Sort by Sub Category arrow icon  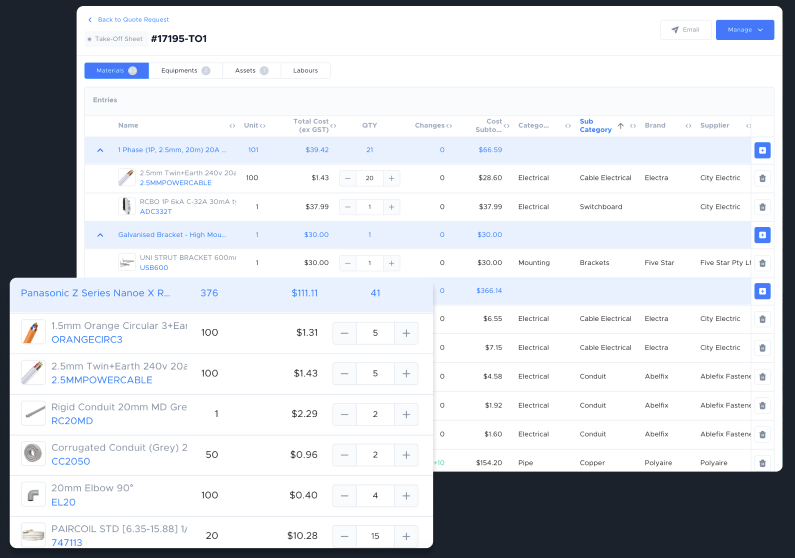620,126
